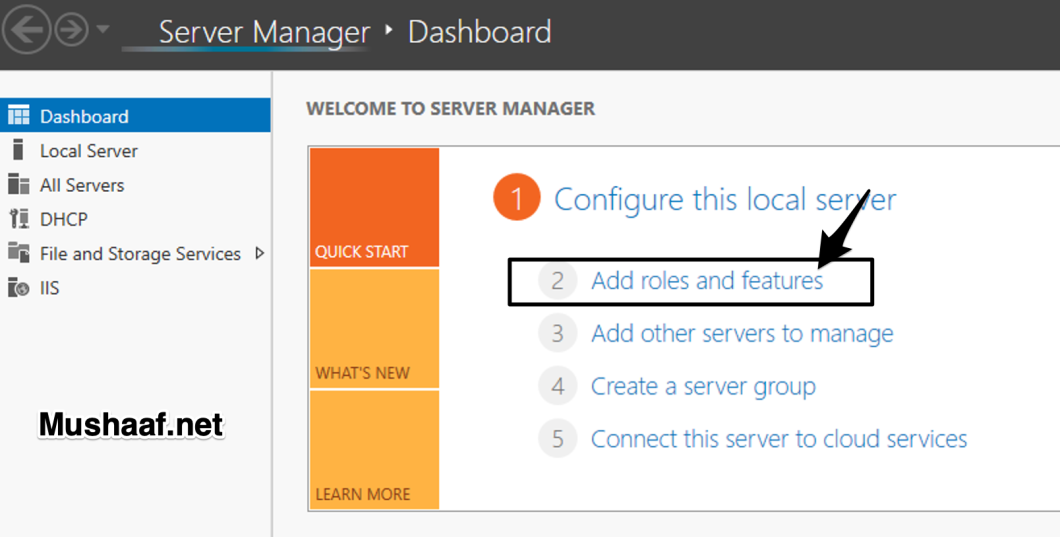The image size is (1060, 537).
Task: Open the DHCP role icon
Action: click(18, 219)
